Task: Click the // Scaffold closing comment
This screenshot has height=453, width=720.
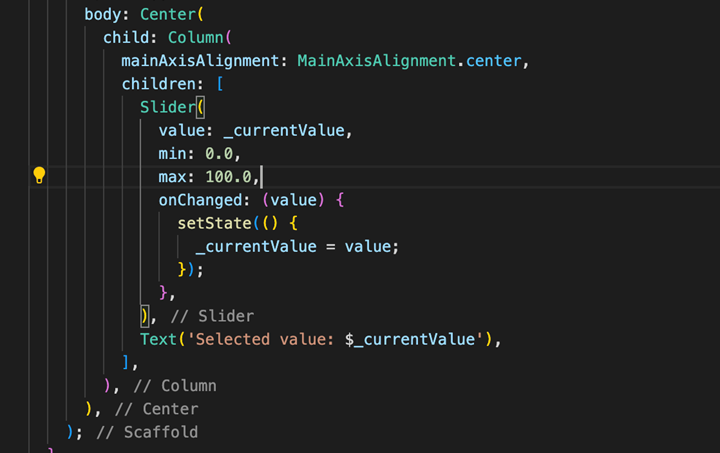Action: [x=147, y=432]
